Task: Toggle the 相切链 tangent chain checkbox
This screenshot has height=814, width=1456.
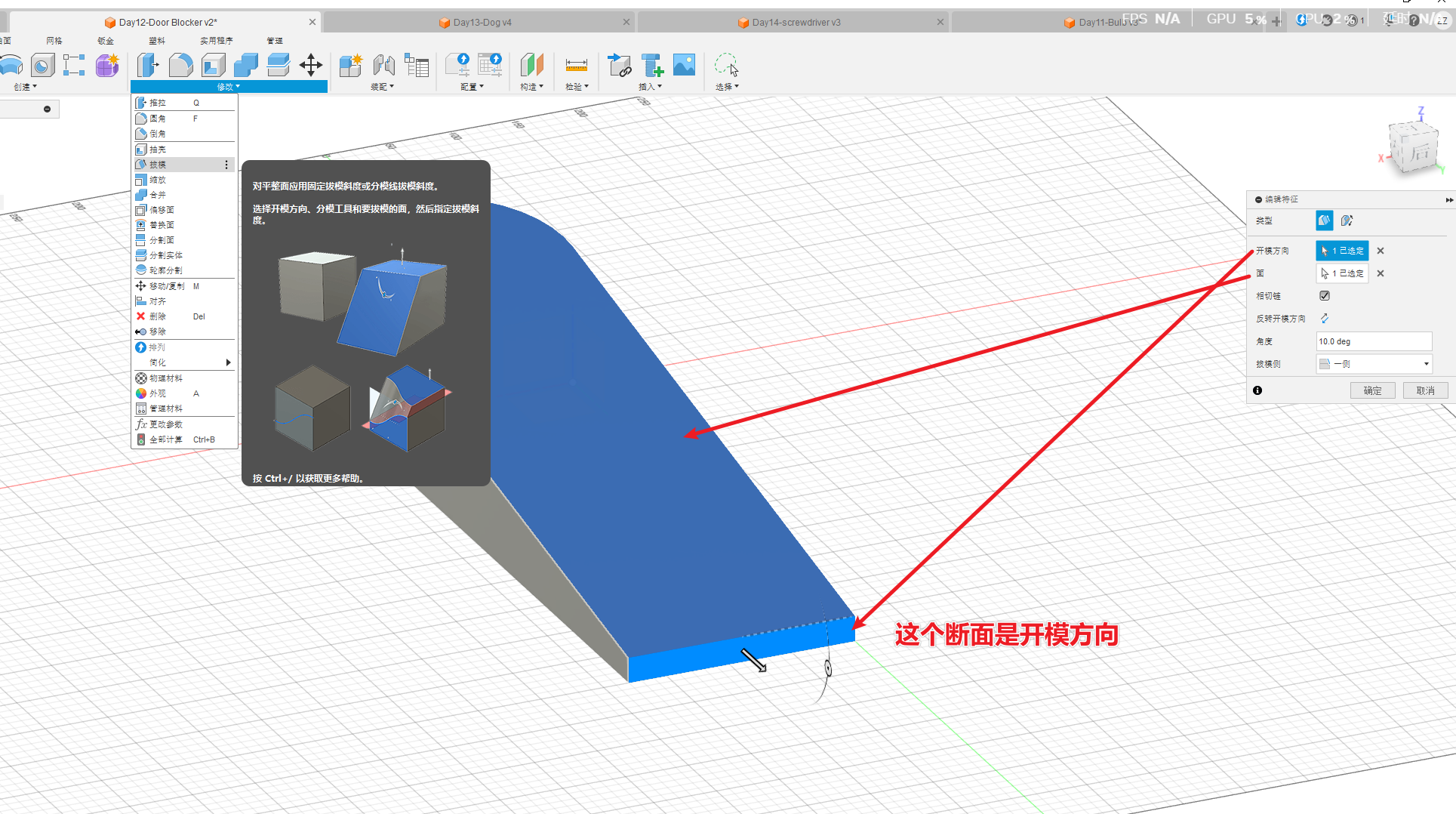Action: point(1325,296)
